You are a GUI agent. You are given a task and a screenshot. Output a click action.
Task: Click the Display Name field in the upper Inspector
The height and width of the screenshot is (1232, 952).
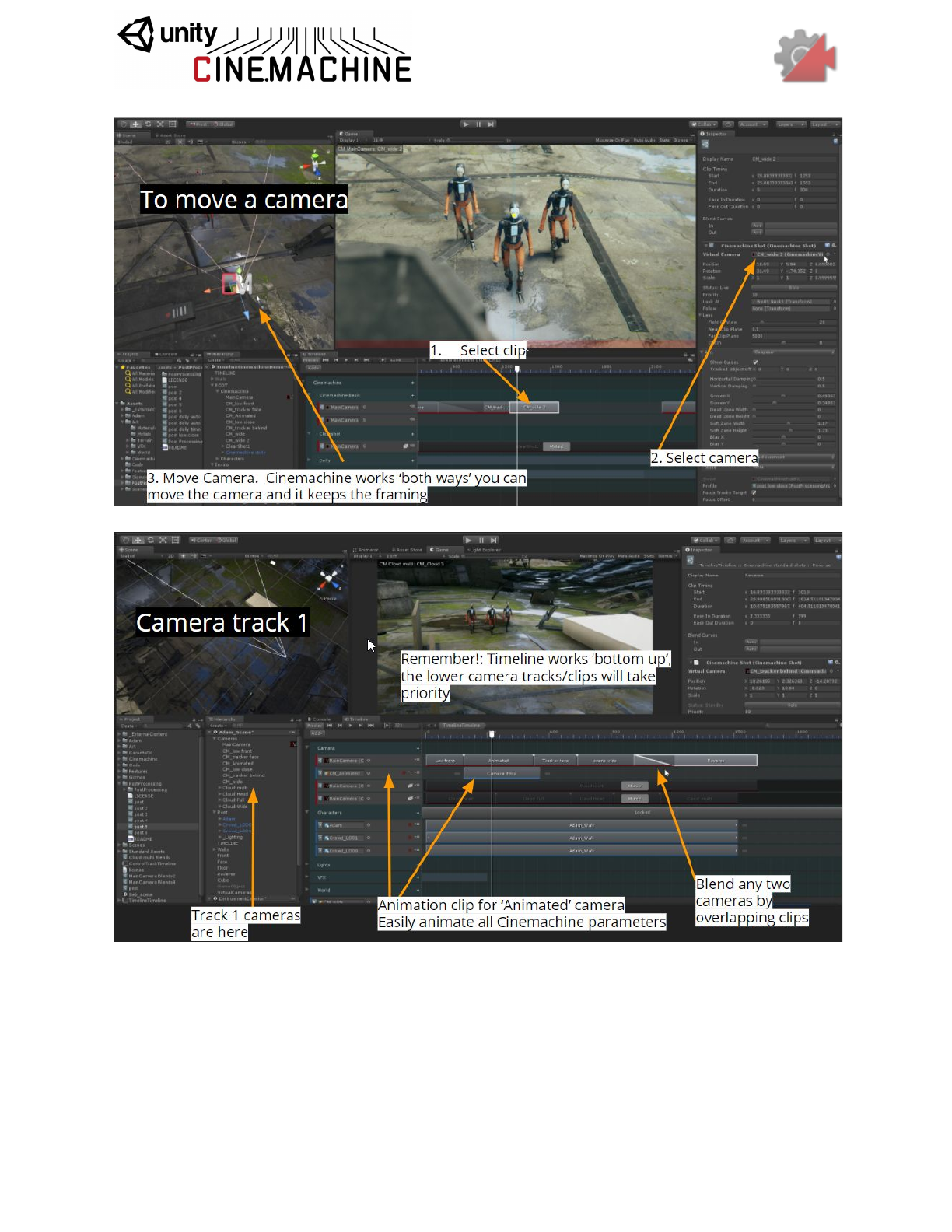(x=793, y=159)
